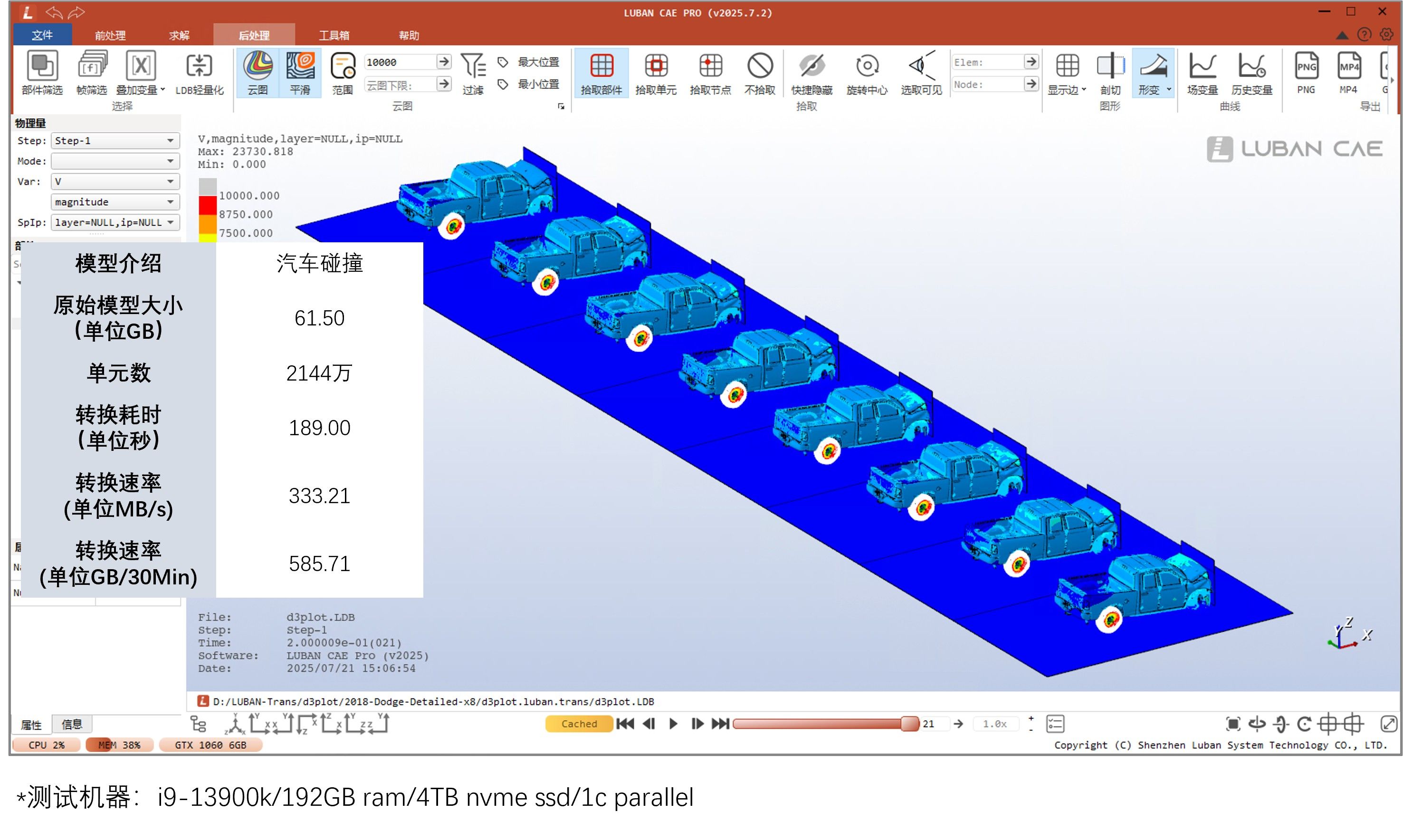
Task: Expand the Var dropdown showing V
Action: (x=115, y=181)
